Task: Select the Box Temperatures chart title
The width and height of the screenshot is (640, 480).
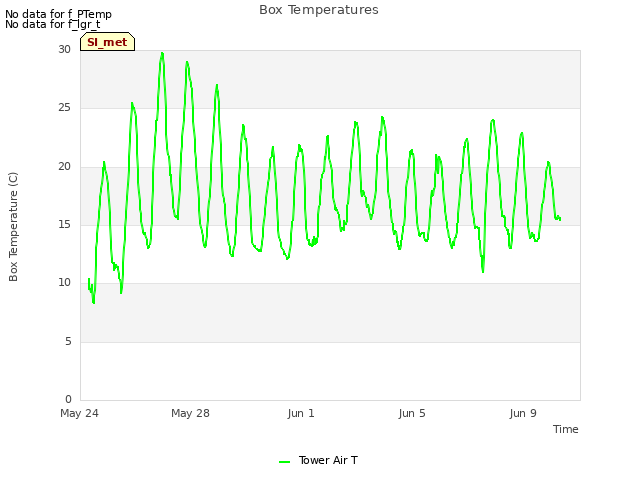Action: (x=319, y=10)
